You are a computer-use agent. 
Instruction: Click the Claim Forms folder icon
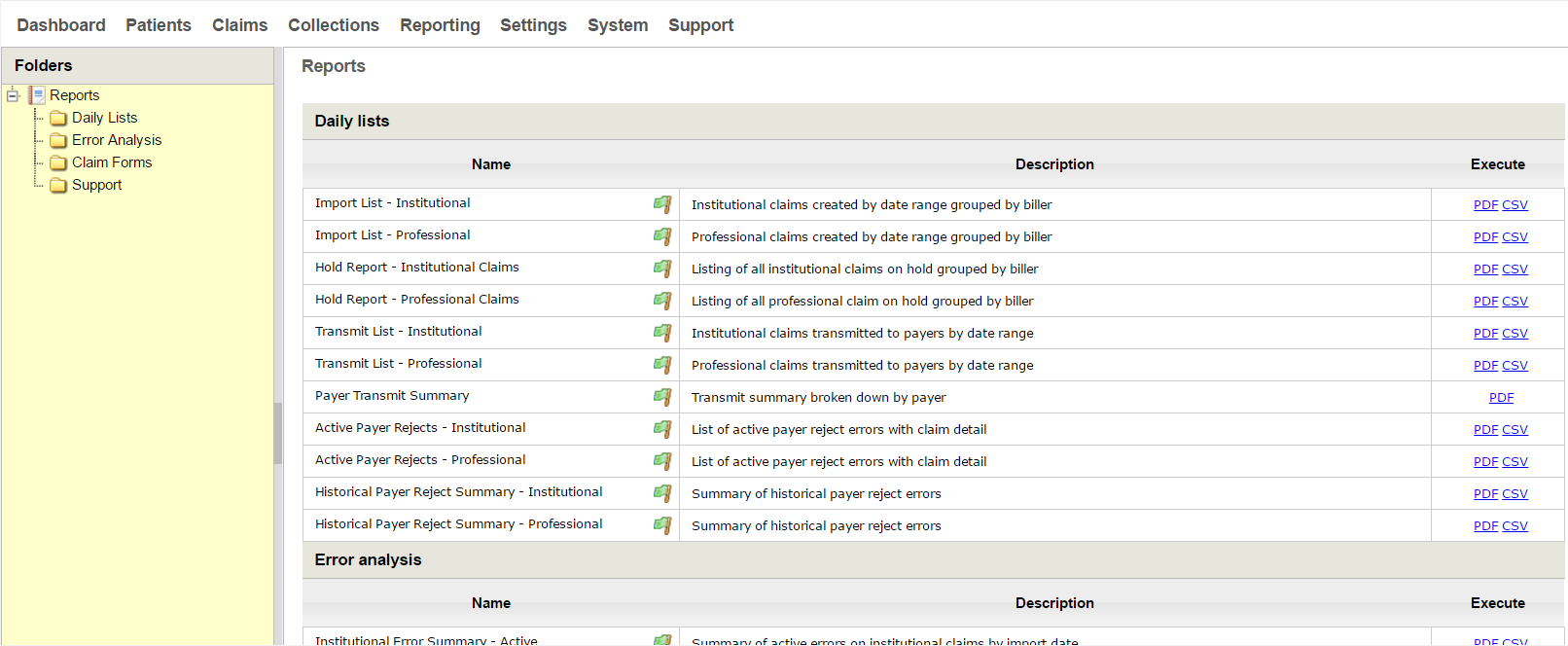click(58, 162)
